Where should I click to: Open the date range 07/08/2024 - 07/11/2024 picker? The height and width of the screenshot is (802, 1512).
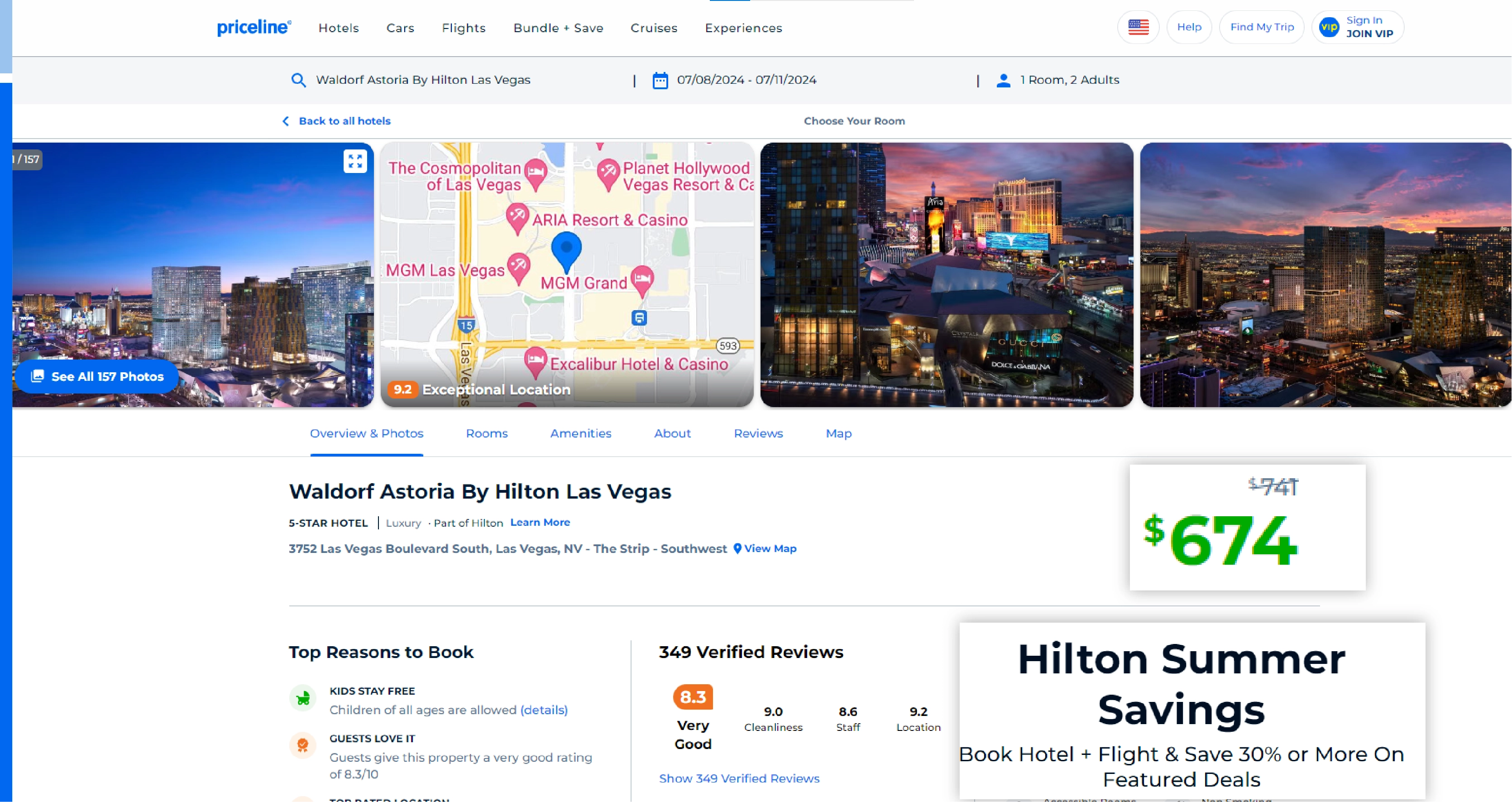746,80
